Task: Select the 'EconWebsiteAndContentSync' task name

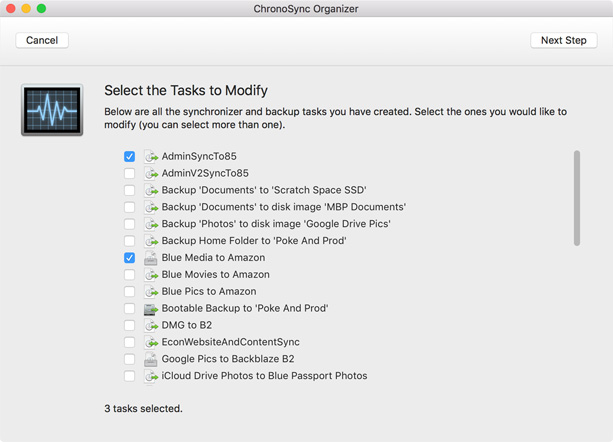Action: point(231,342)
